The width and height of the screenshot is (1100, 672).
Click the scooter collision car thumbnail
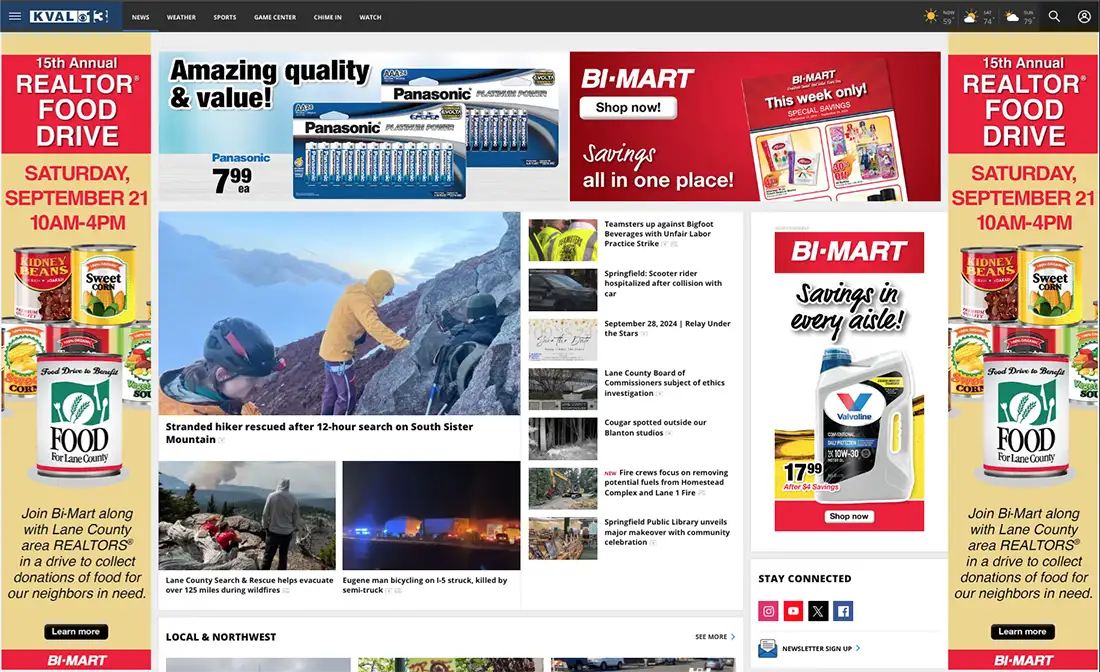pos(563,290)
